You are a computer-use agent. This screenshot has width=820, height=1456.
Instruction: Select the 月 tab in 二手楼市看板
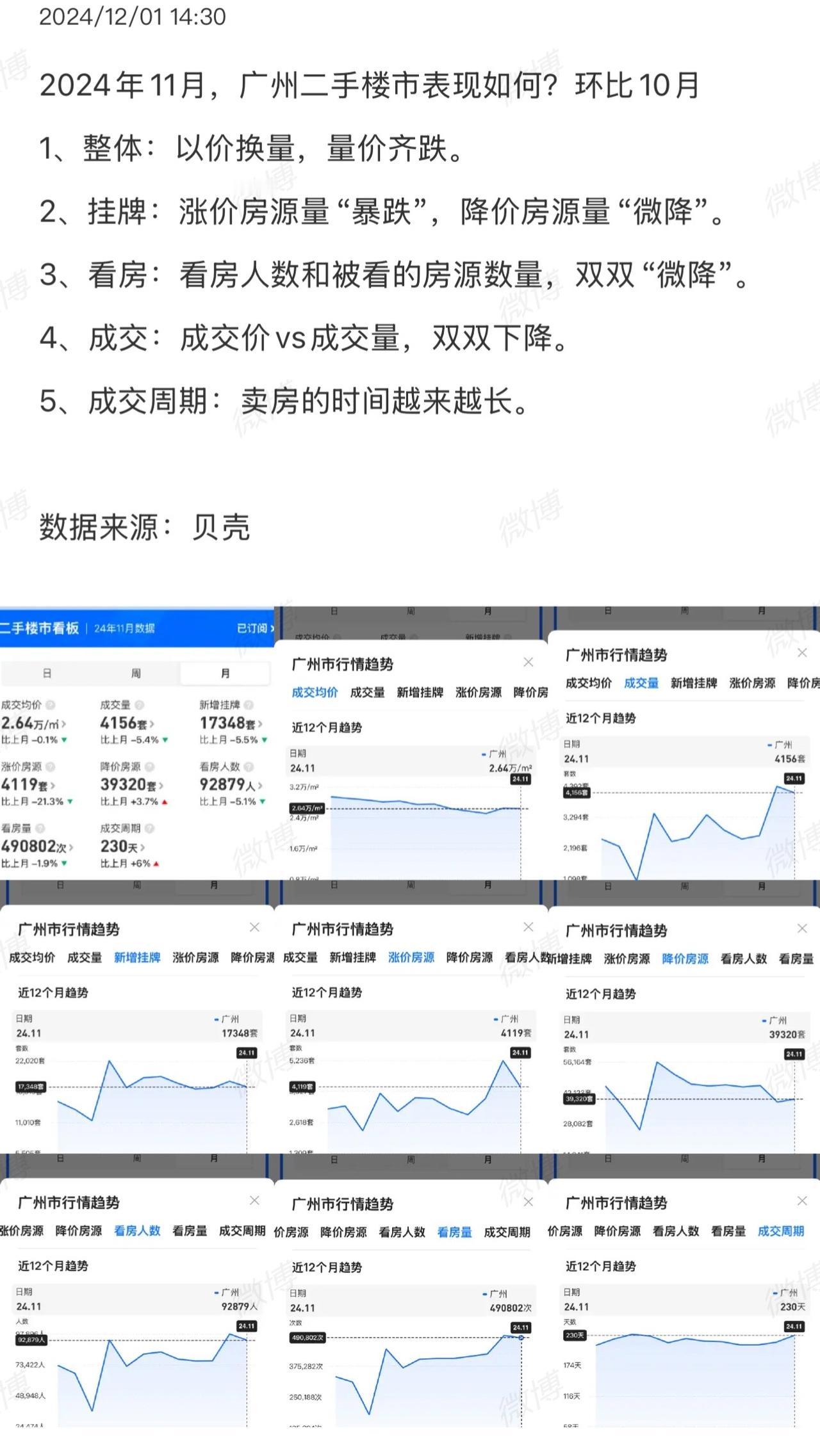pyautogui.click(x=225, y=673)
